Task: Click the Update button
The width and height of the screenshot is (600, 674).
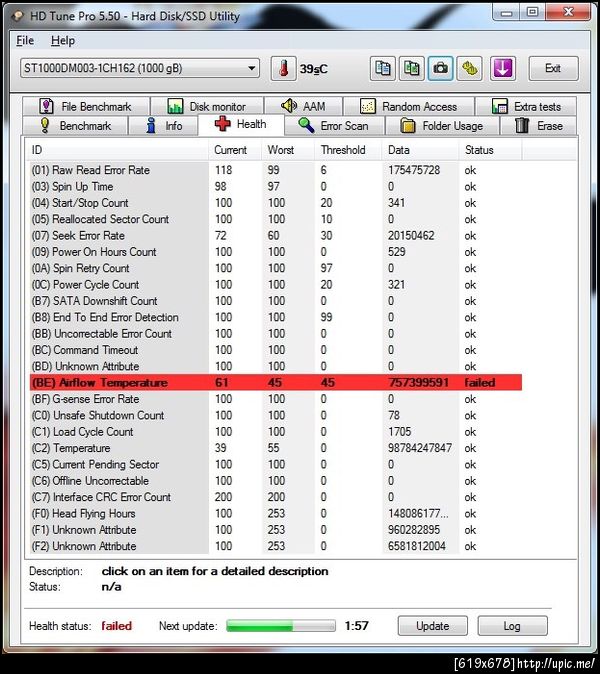Action: 432,626
